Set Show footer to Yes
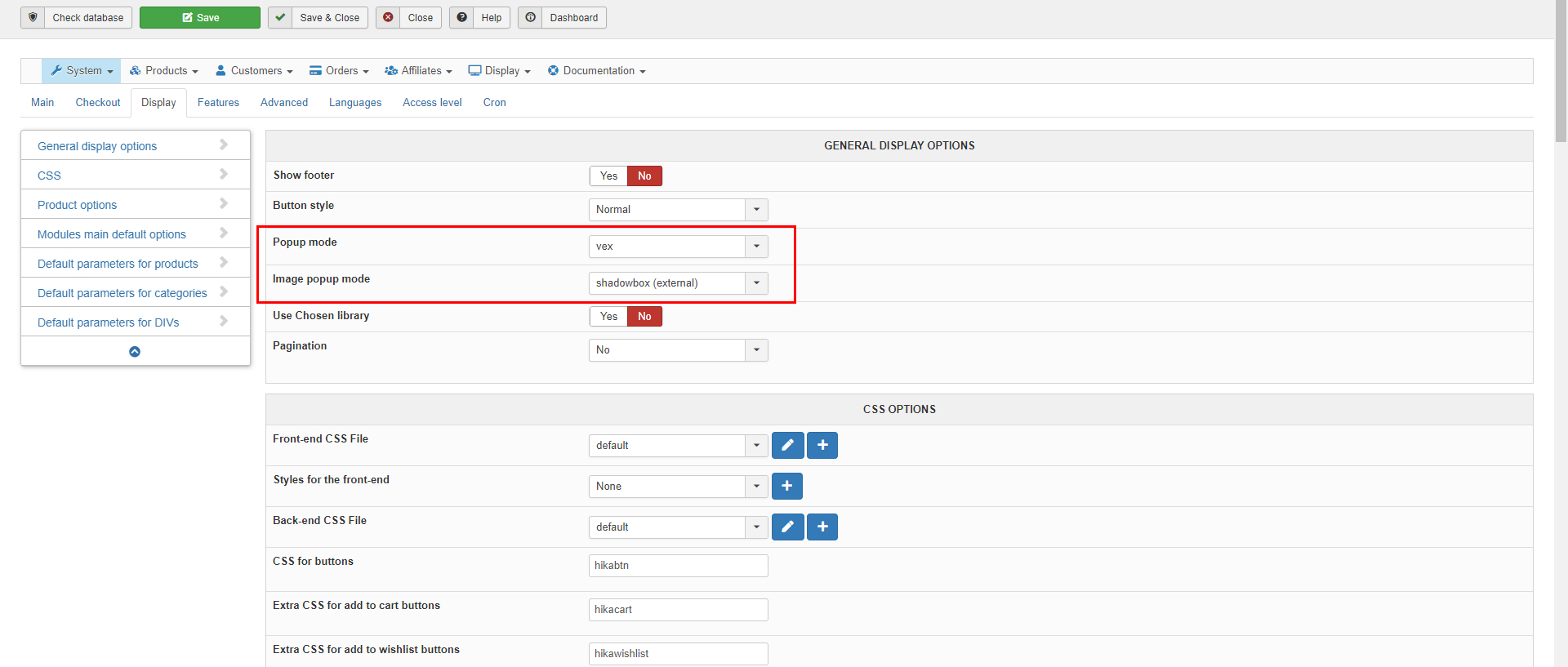The height and width of the screenshot is (667, 1568). [608, 176]
